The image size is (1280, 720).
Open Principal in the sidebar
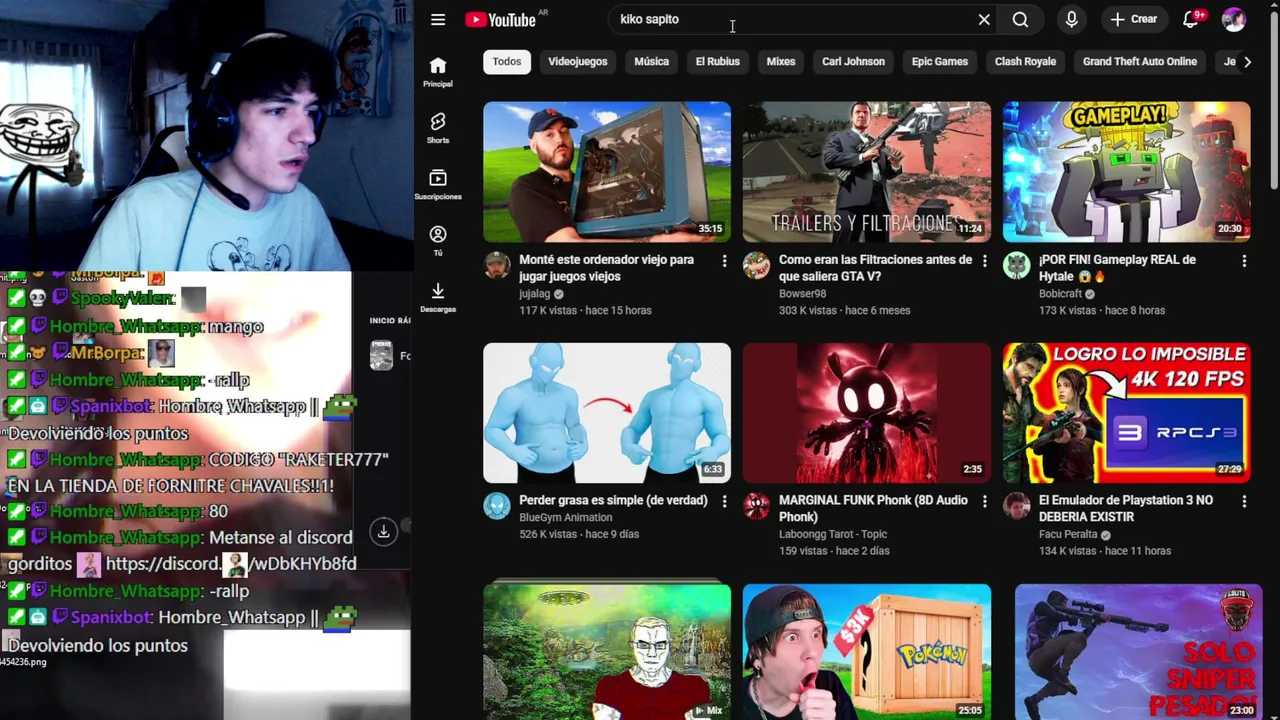438,72
